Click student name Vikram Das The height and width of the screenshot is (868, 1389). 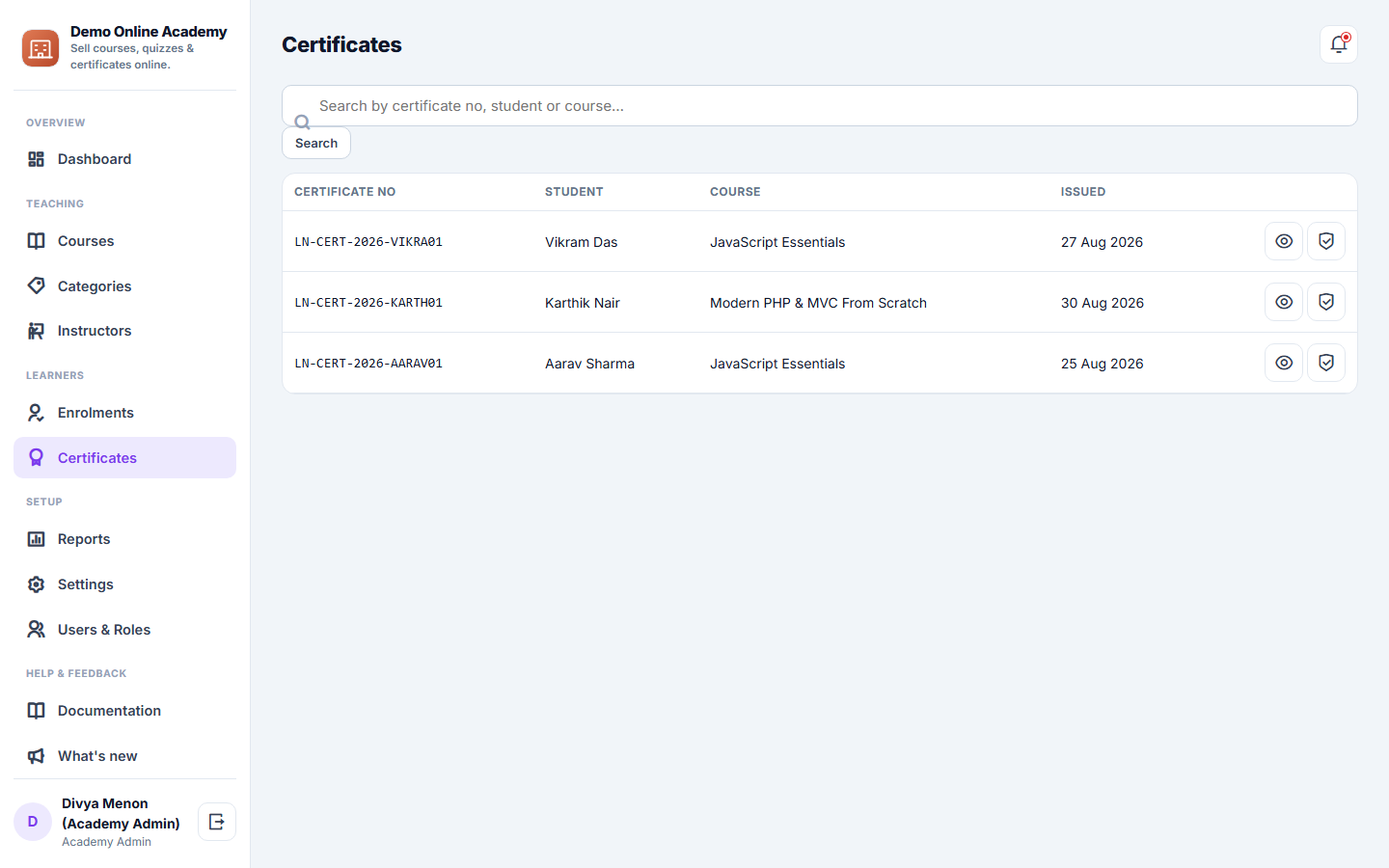point(581,242)
